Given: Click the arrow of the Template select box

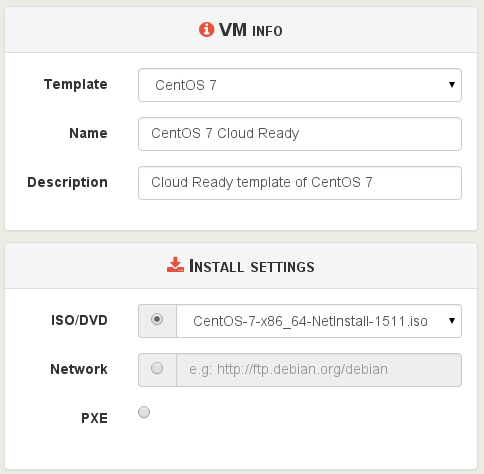Looking at the screenshot, I should (x=452, y=85).
